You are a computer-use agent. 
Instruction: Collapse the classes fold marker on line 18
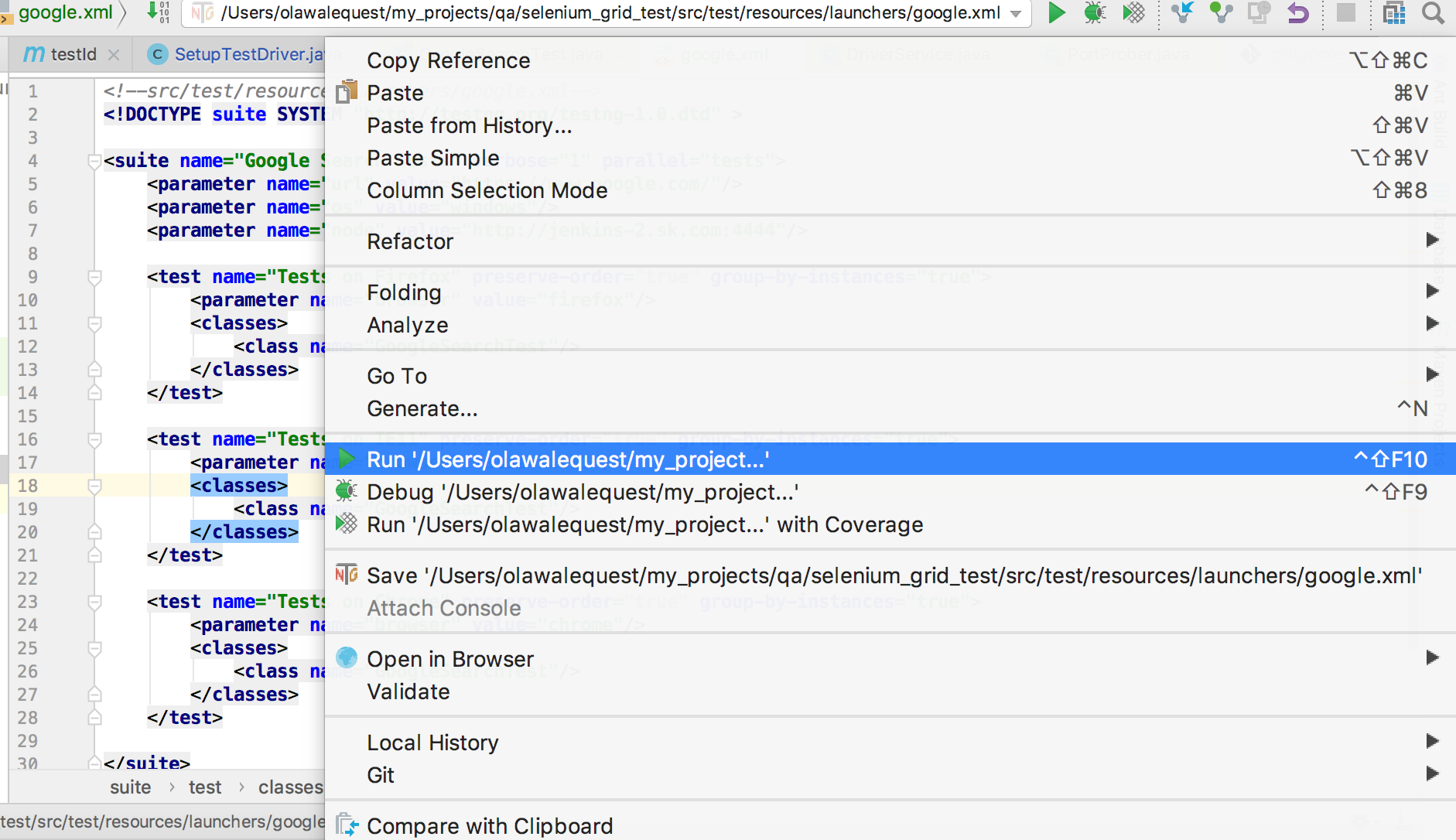(94, 486)
